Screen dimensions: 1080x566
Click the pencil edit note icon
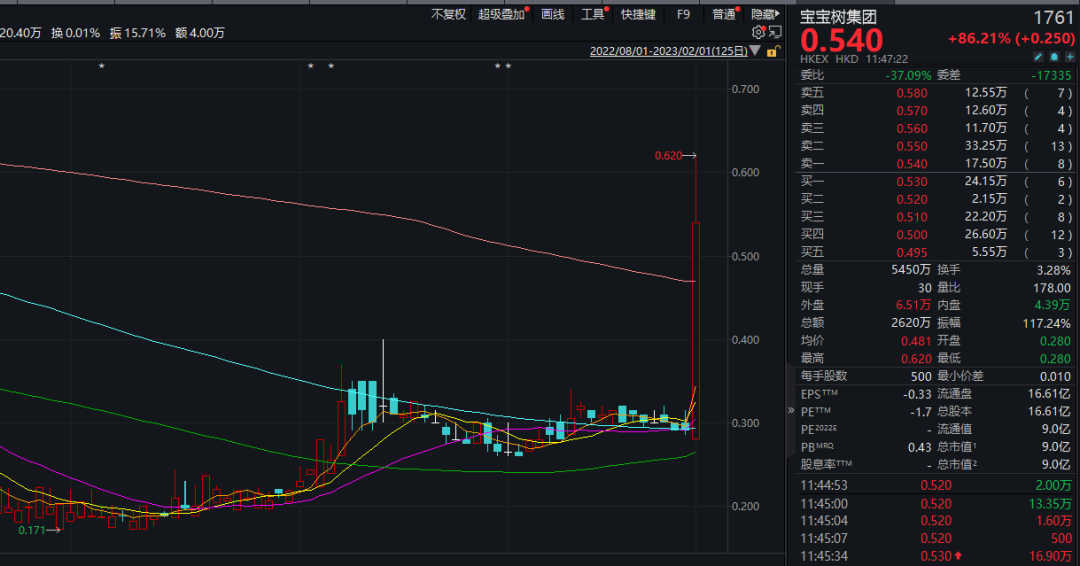[x=1039, y=57]
